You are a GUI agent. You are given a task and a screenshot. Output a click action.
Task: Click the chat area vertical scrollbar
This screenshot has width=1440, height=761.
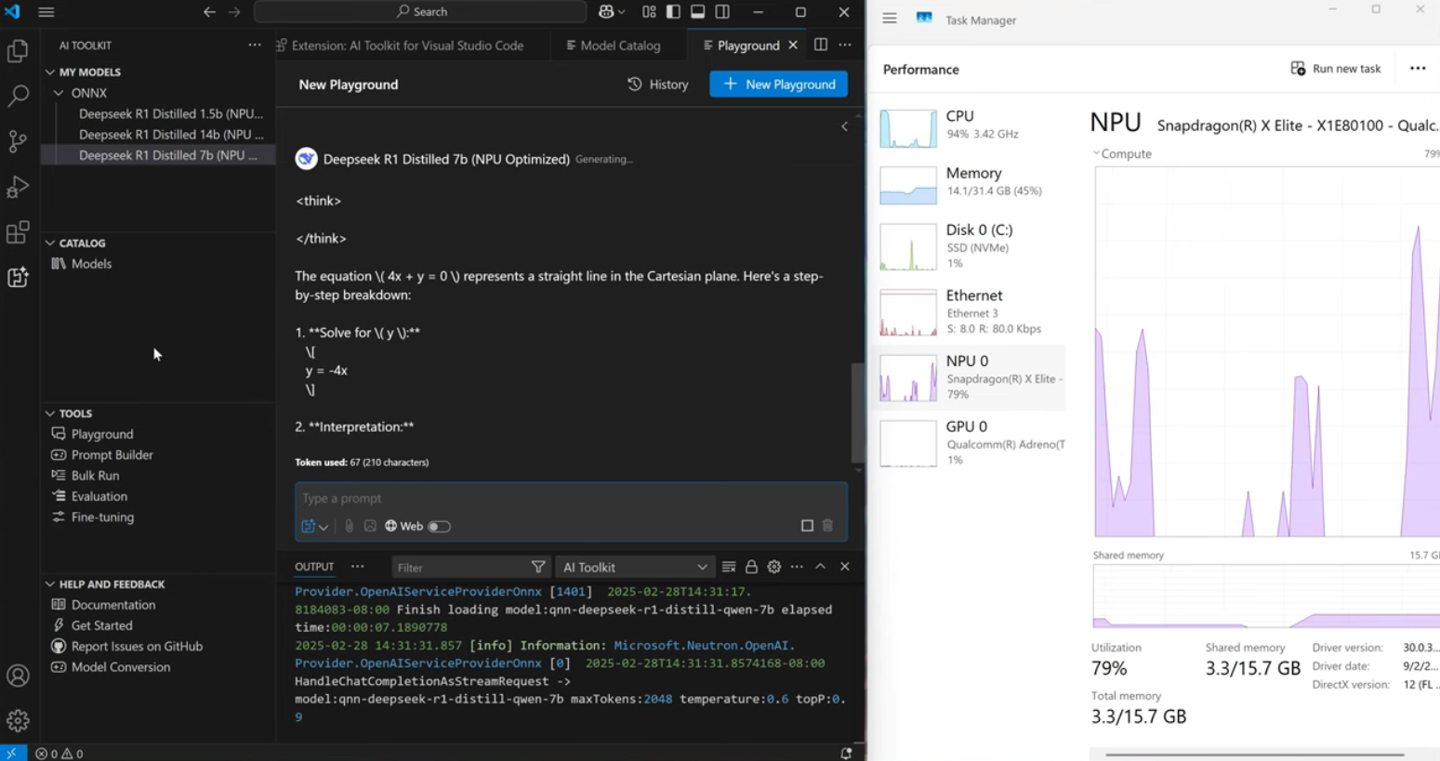(x=857, y=410)
